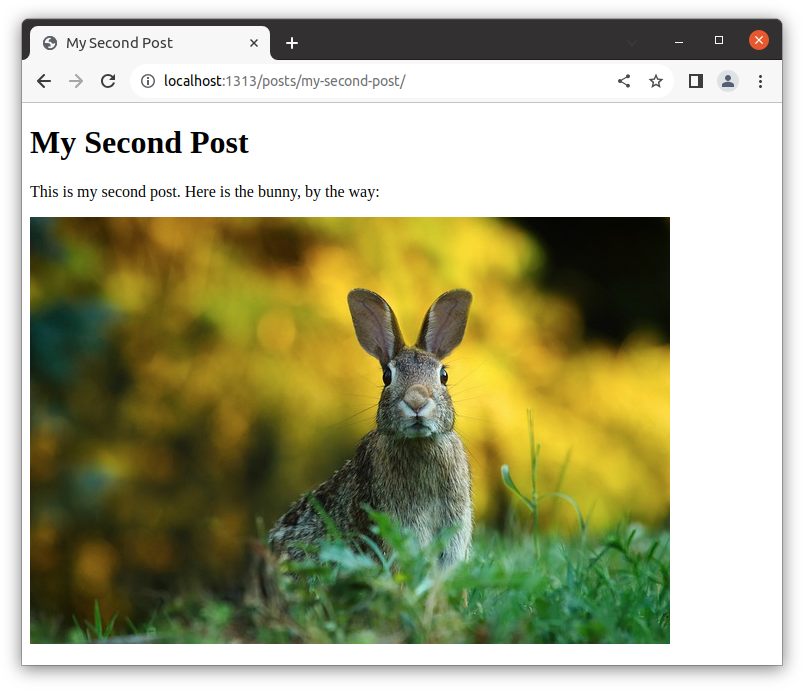Image resolution: width=804 pixels, height=690 pixels.
Task: Expand the tab search dropdown chevron
Action: point(632,42)
